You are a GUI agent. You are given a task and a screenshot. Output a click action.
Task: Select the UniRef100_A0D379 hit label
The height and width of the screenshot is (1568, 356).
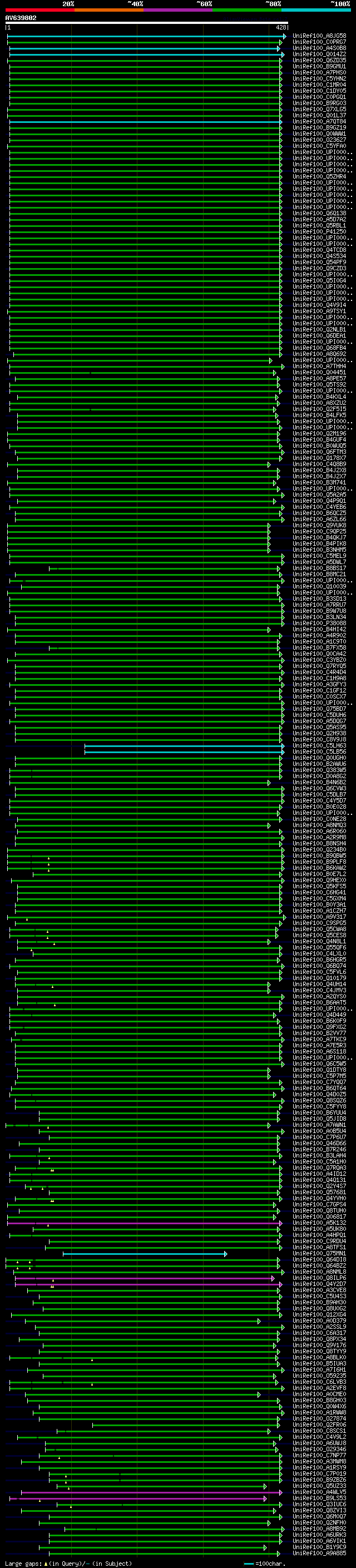(x=319, y=1321)
